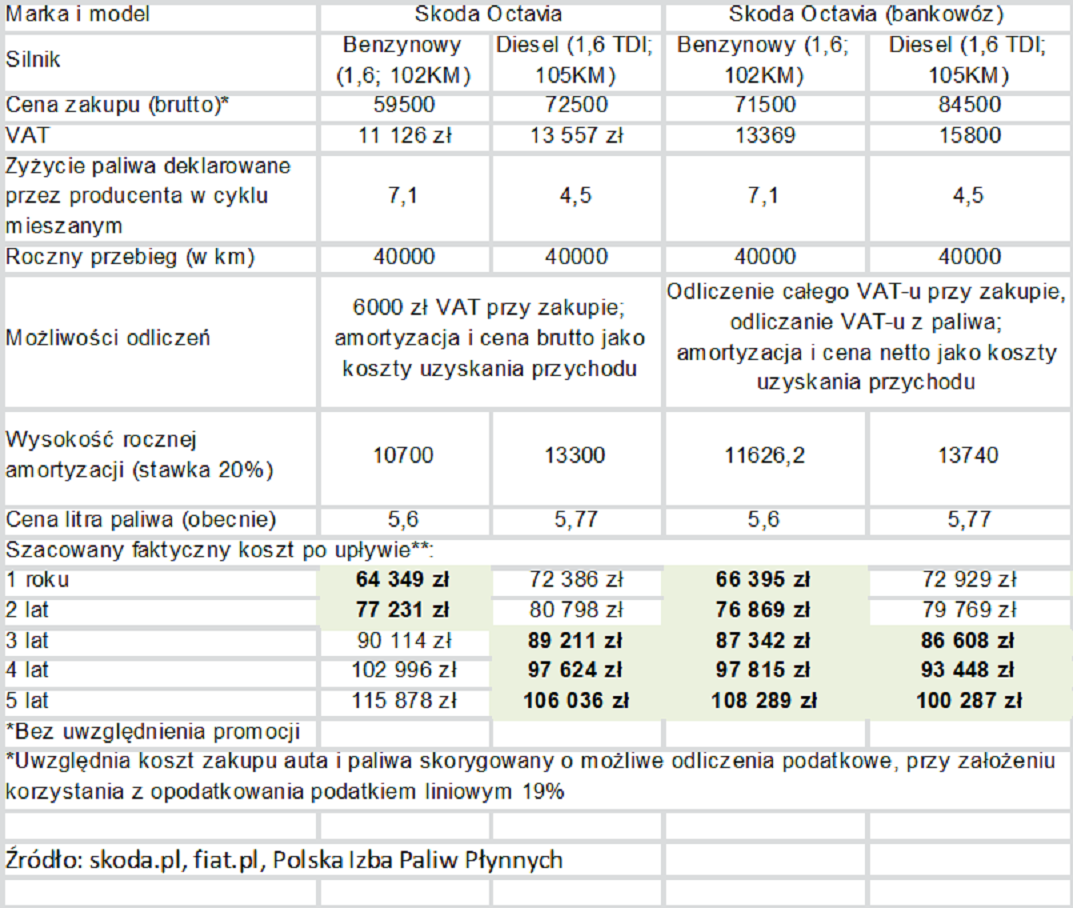1073x908 pixels.
Task: Select 'Cena zakupu (brutto)*' label
Action: 117,105
